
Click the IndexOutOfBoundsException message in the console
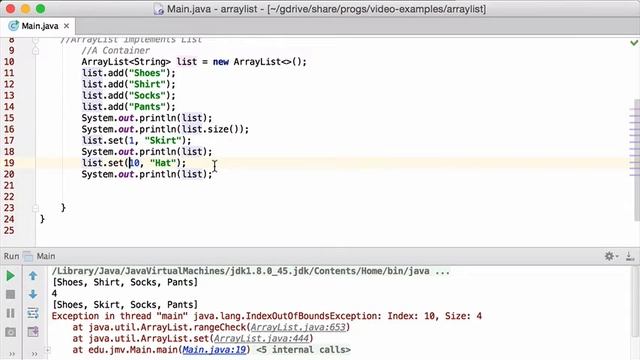click(x=267, y=316)
